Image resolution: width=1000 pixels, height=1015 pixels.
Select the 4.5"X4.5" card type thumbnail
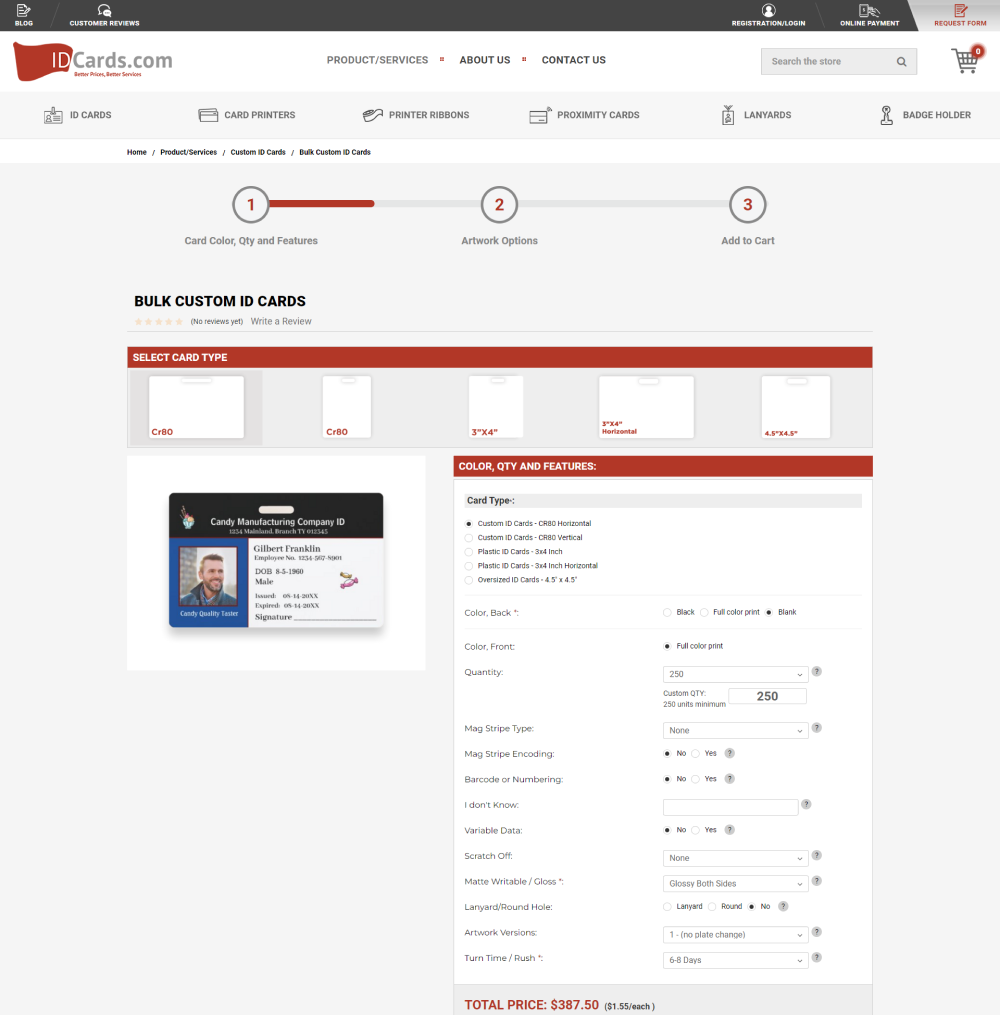[796, 407]
